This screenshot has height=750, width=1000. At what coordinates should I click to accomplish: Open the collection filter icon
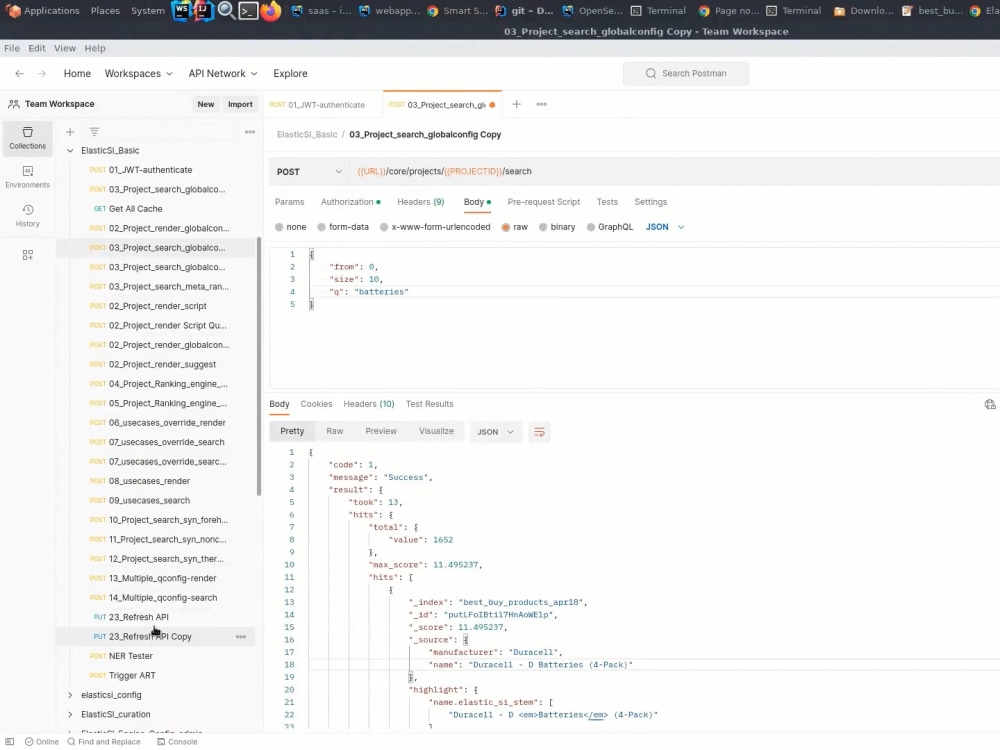pos(93,131)
